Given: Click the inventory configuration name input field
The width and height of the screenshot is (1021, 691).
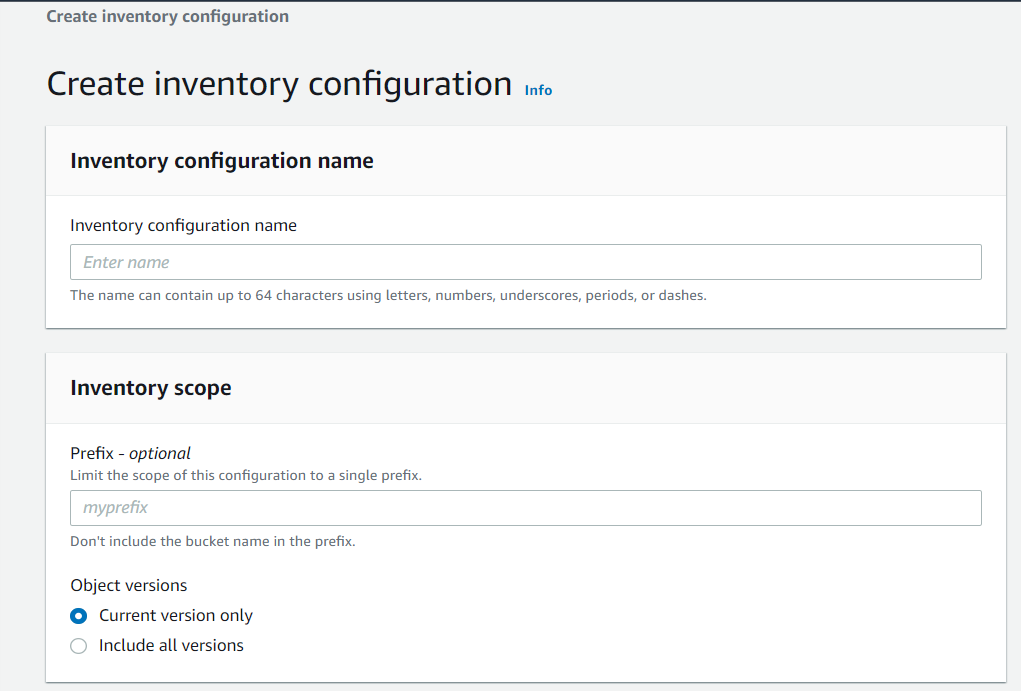Looking at the screenshot, I should (x=525, y=261).
